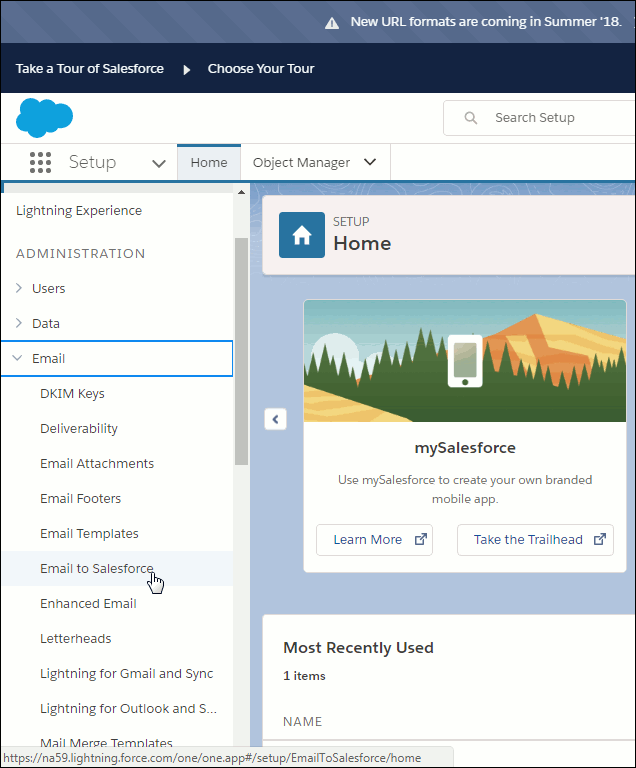636x768 pixels.
Task: Click the search magnifier icon
Action: coord(470,118)
